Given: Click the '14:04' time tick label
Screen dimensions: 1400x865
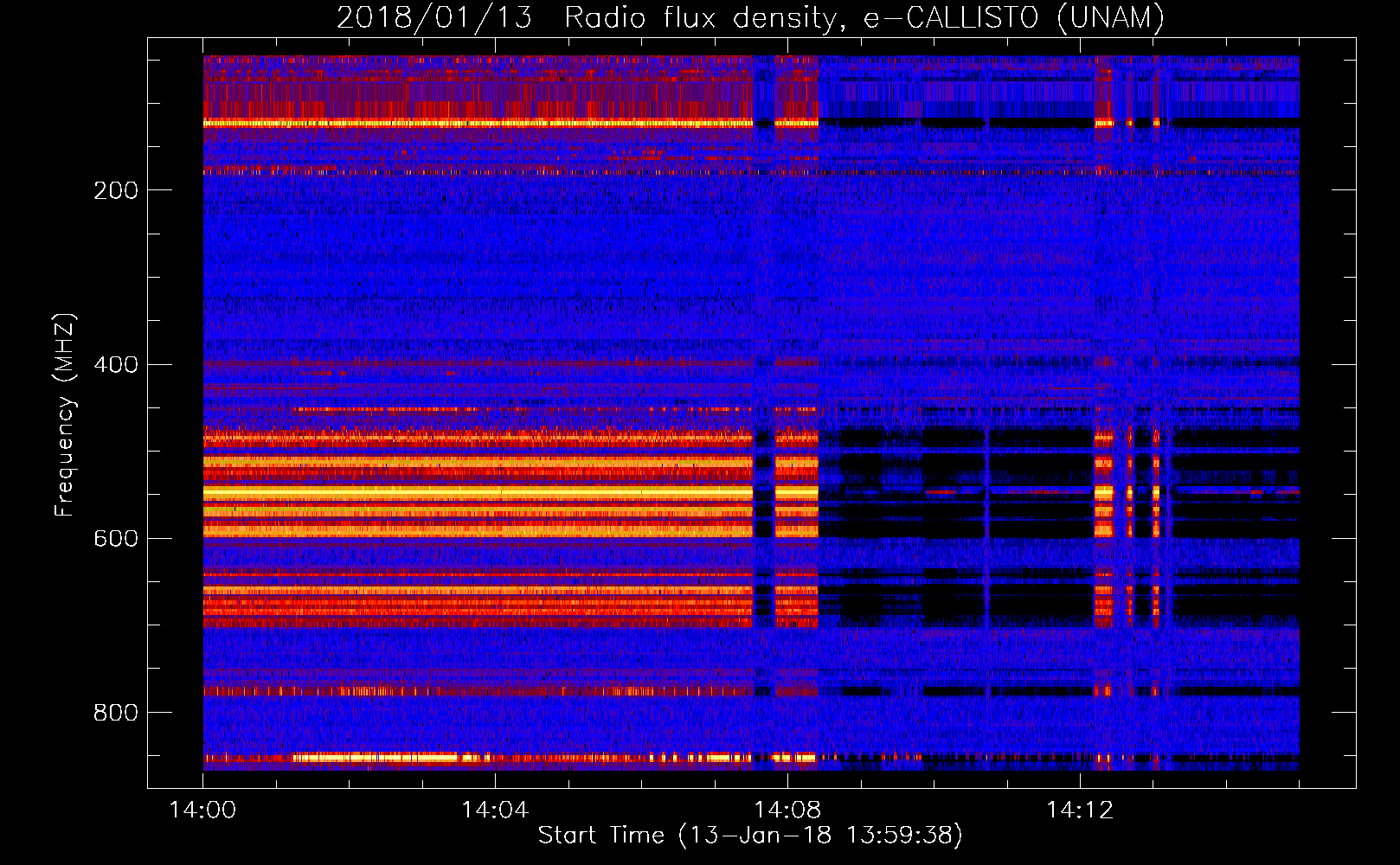Looking at the screenshot, I should 494,811.
